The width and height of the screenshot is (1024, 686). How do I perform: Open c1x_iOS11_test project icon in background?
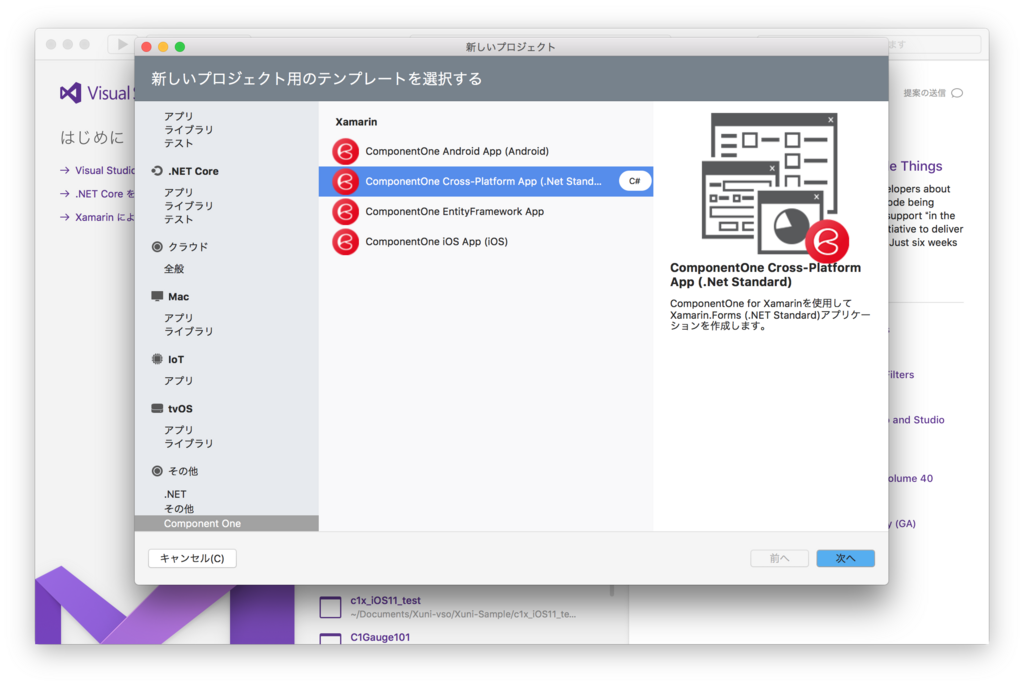(330, 607)
